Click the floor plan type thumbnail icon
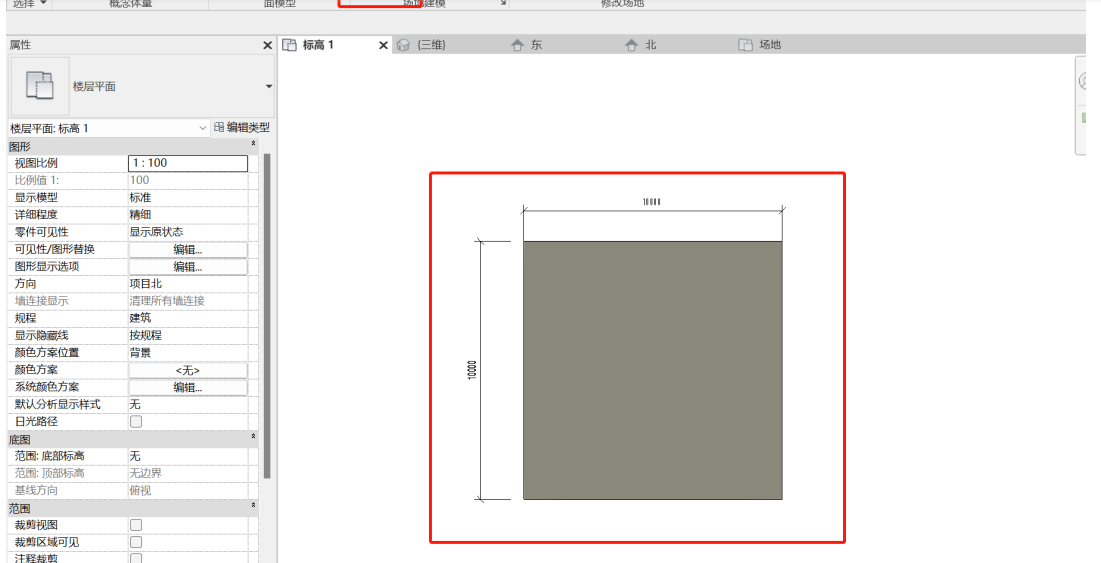The height and width of the screenshot is (563, 1101). pyautogui.click(x=39, y=86)
